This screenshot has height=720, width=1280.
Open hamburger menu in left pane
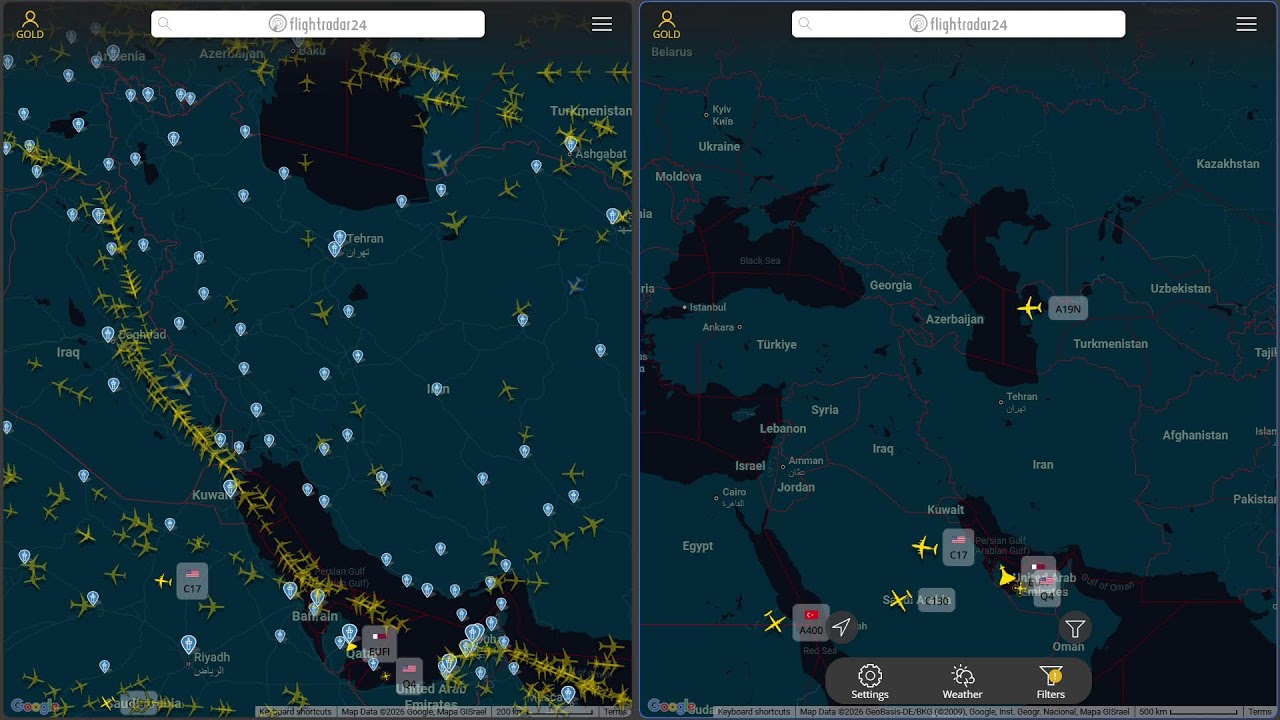pos(602,24)
